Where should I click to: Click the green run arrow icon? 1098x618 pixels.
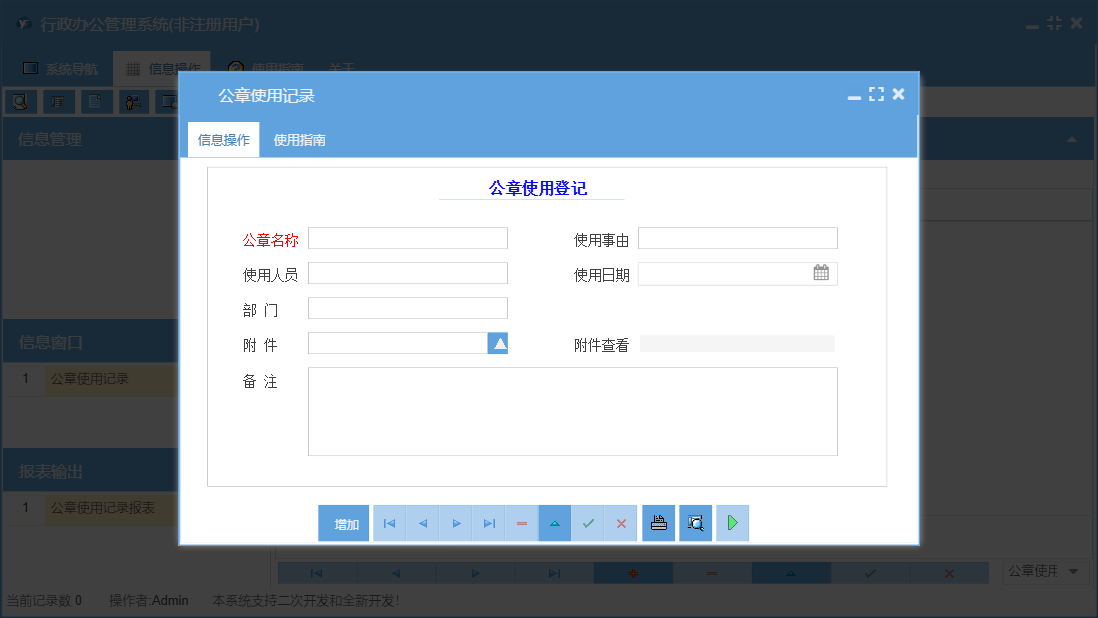pos(732,523)
